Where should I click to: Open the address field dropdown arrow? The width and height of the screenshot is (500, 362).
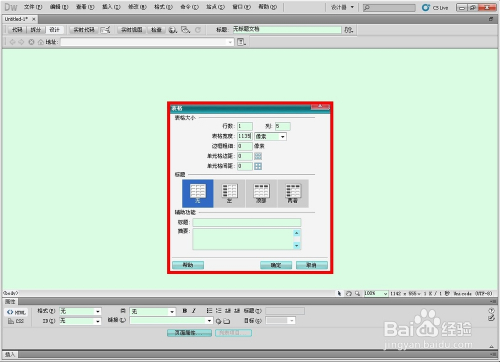(230, 42)
